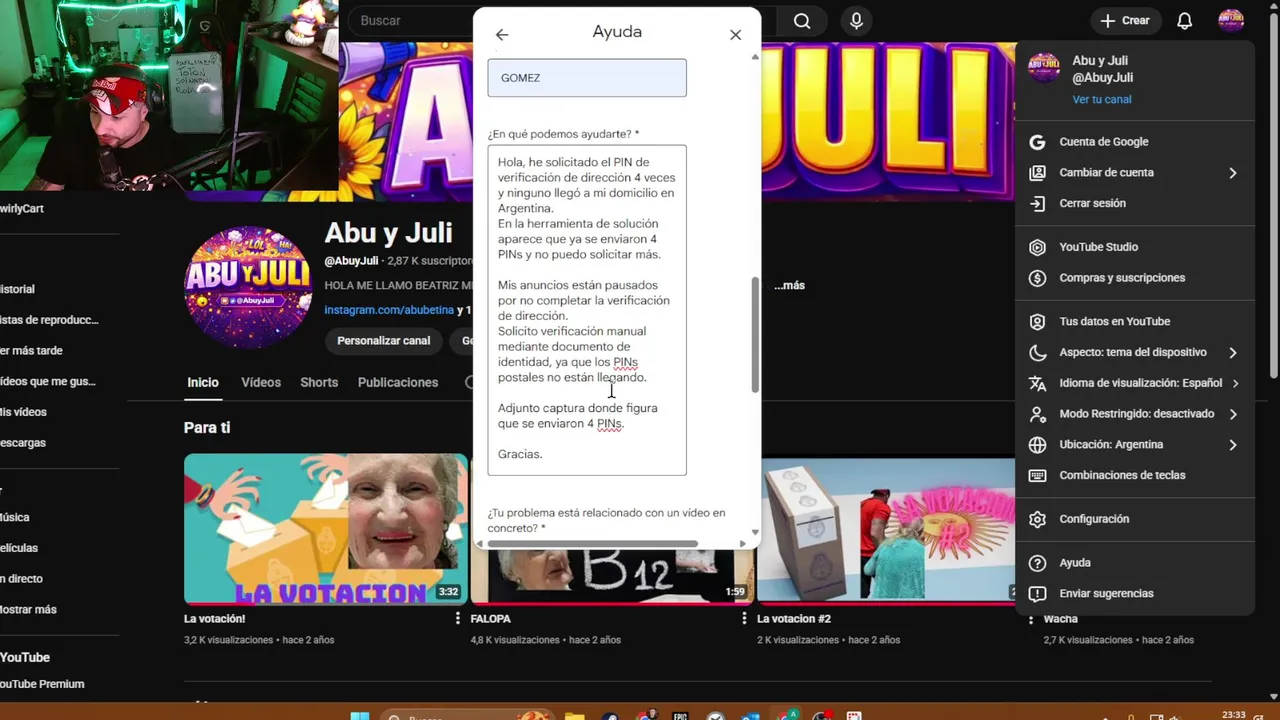Viewport: 1280px width, 720px height.
Task: Open options menu for La votación! video
Action: [458, 619]
